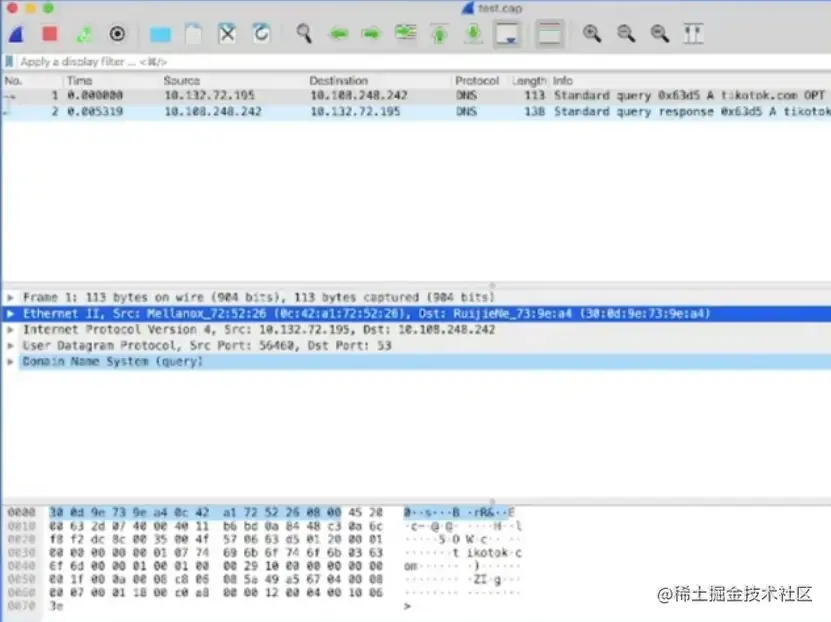The width and height of the screenshot is (831, 622).
Task: Stop the running capture
Action: point(50,34)
